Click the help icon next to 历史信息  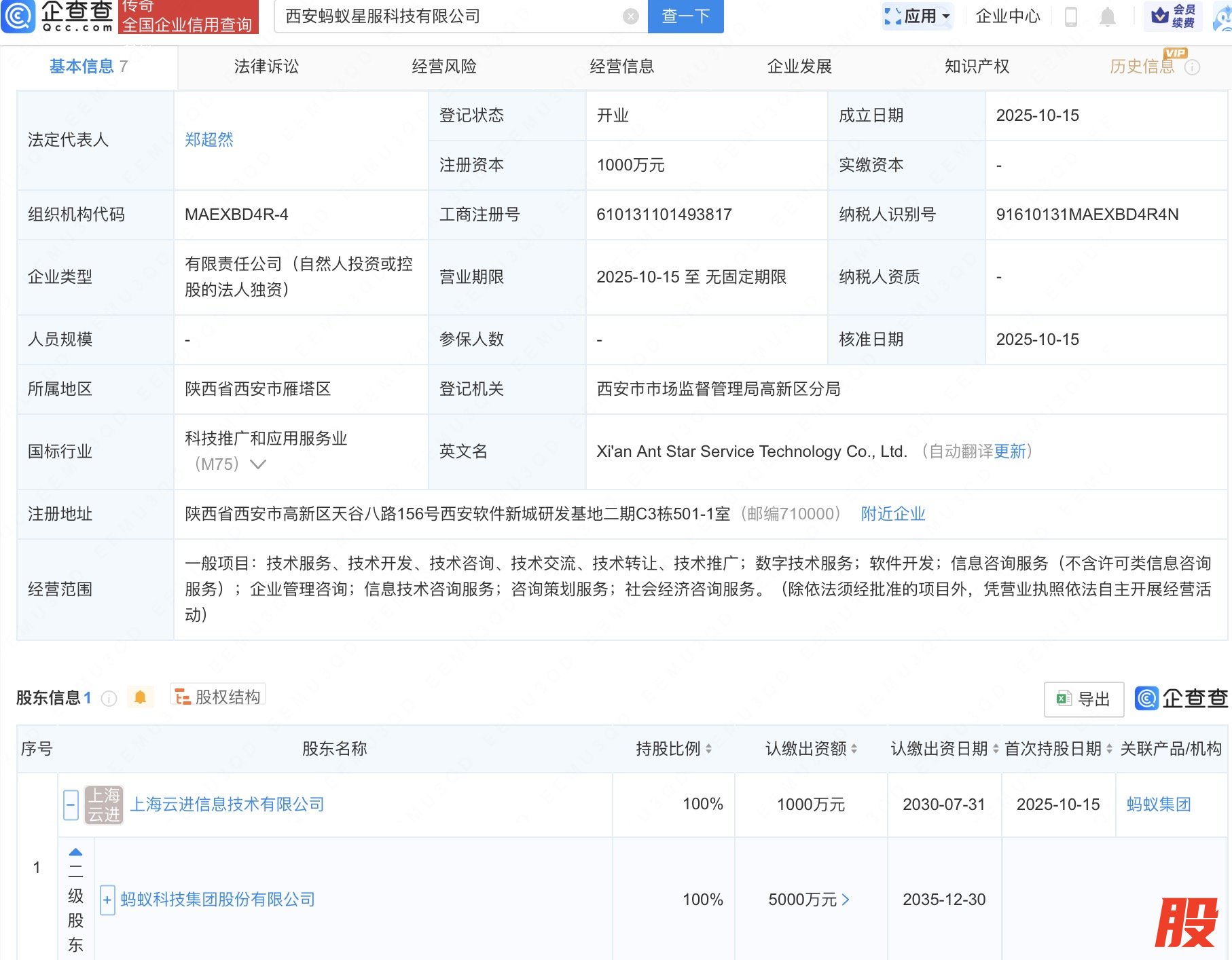pyautogui.click(x=1192, y=67)
